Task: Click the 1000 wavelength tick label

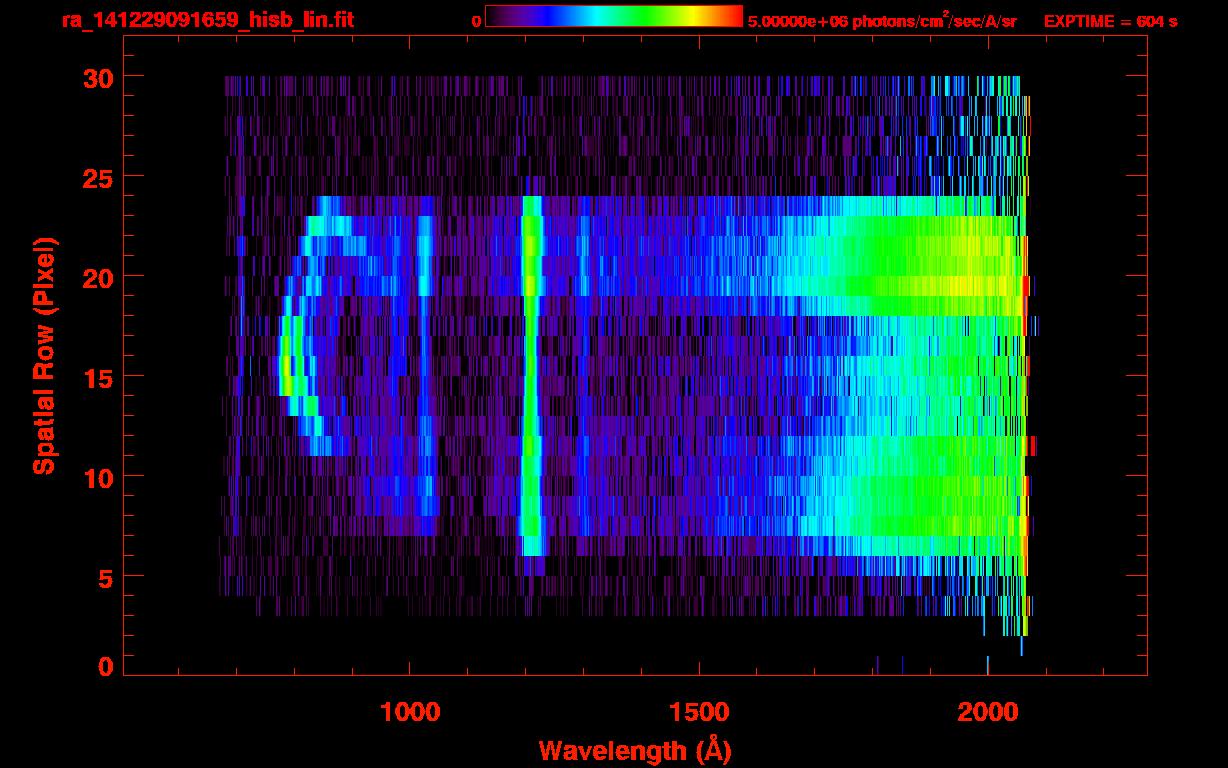Action: tap(410, 713)
